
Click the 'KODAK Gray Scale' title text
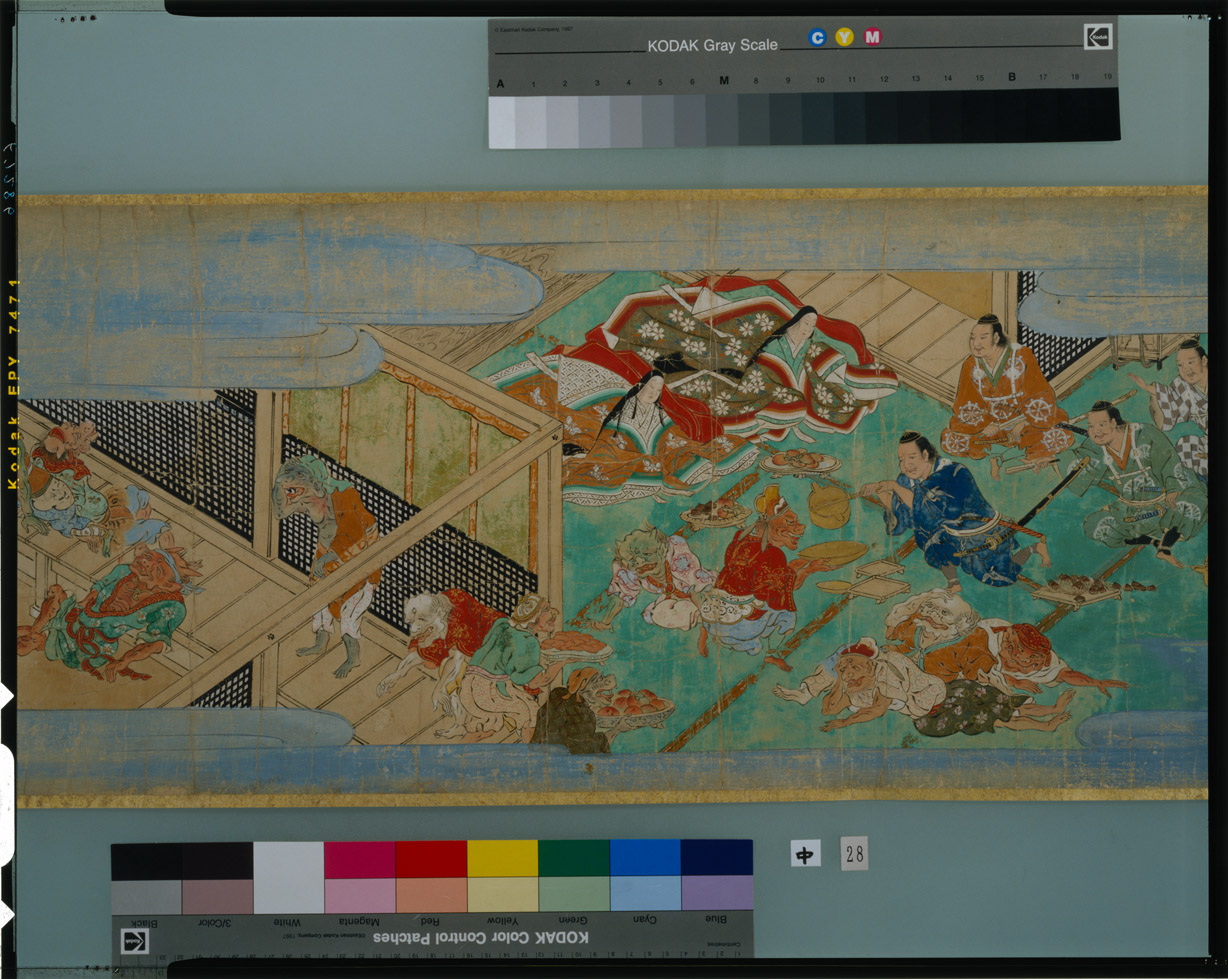click(712, 45)
